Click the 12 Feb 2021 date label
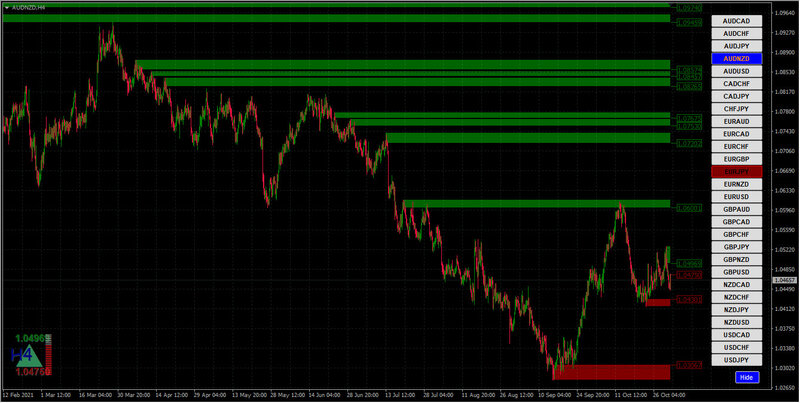 click(17, 395)
